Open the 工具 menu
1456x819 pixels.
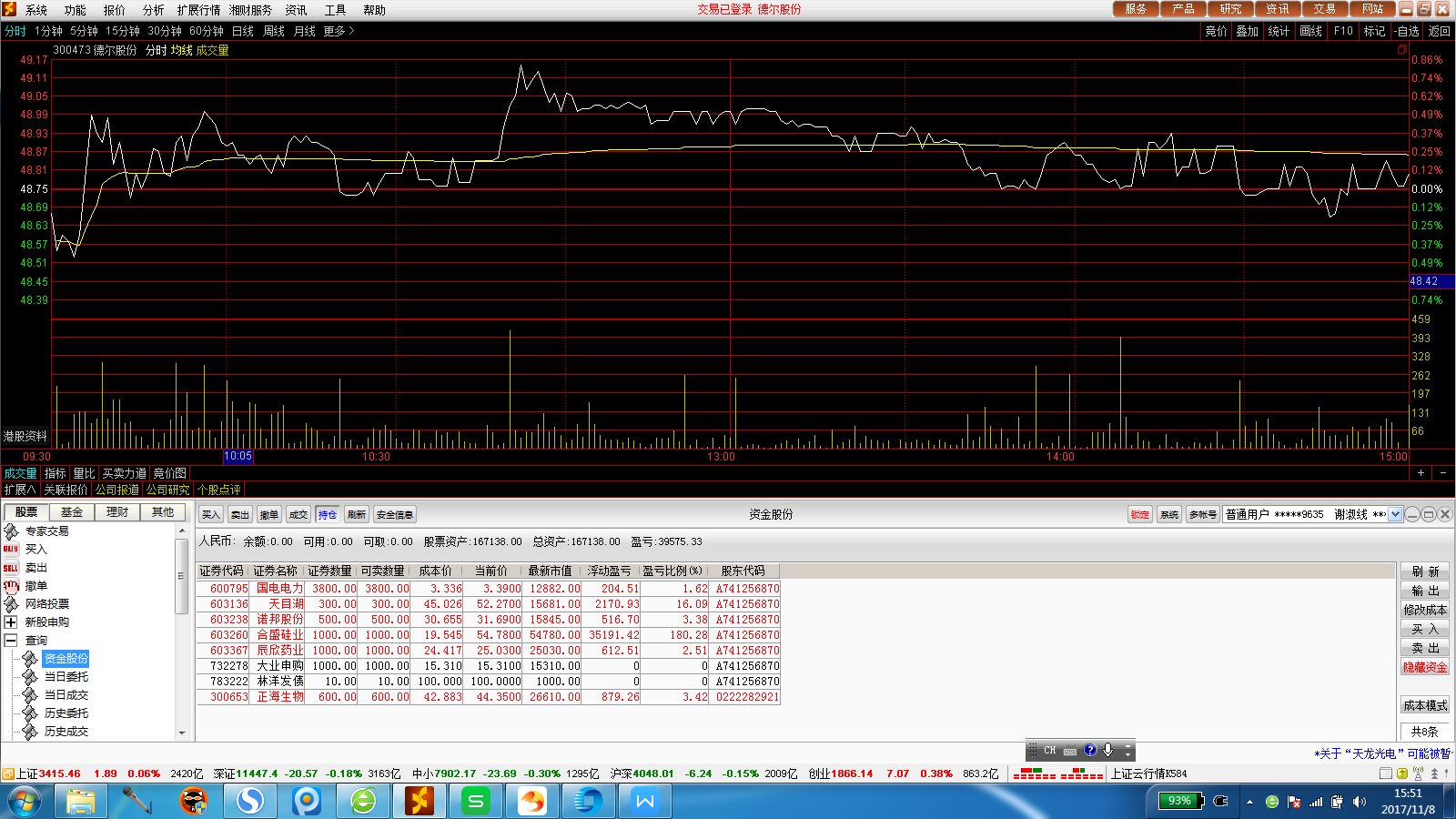[335, 10]
